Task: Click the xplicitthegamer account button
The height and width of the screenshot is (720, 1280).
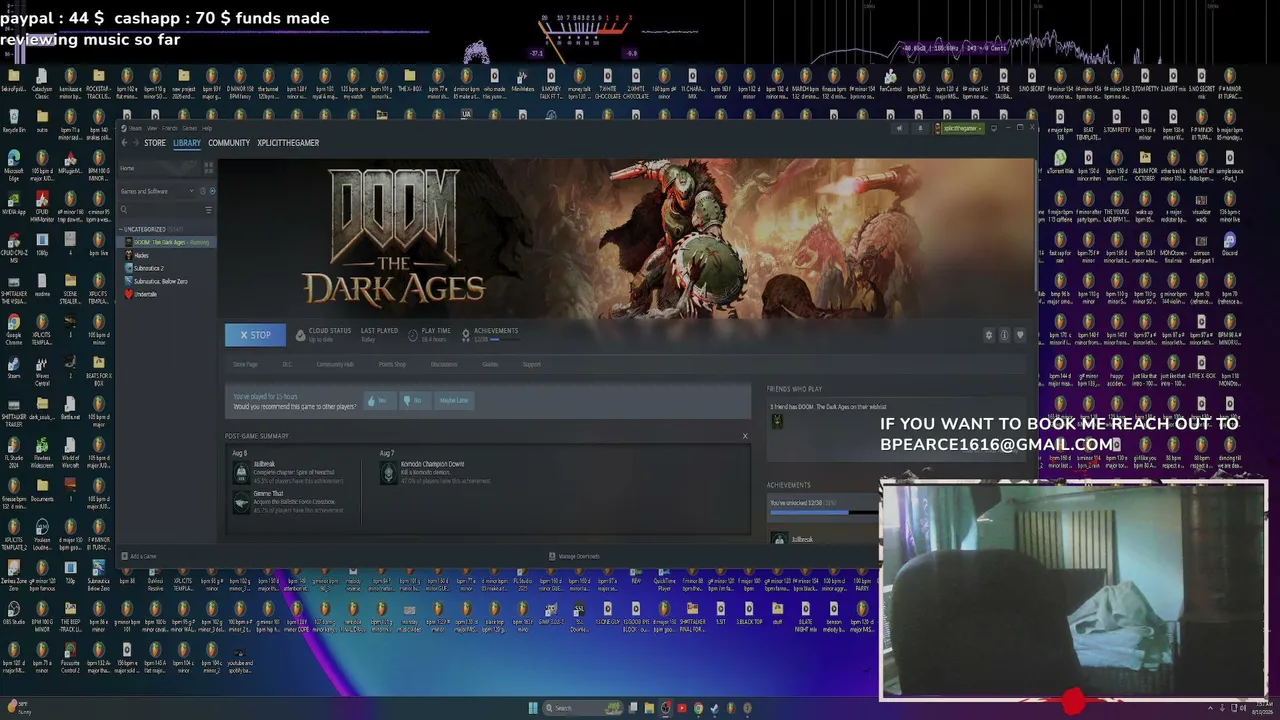Action: [x=961, y=128]
